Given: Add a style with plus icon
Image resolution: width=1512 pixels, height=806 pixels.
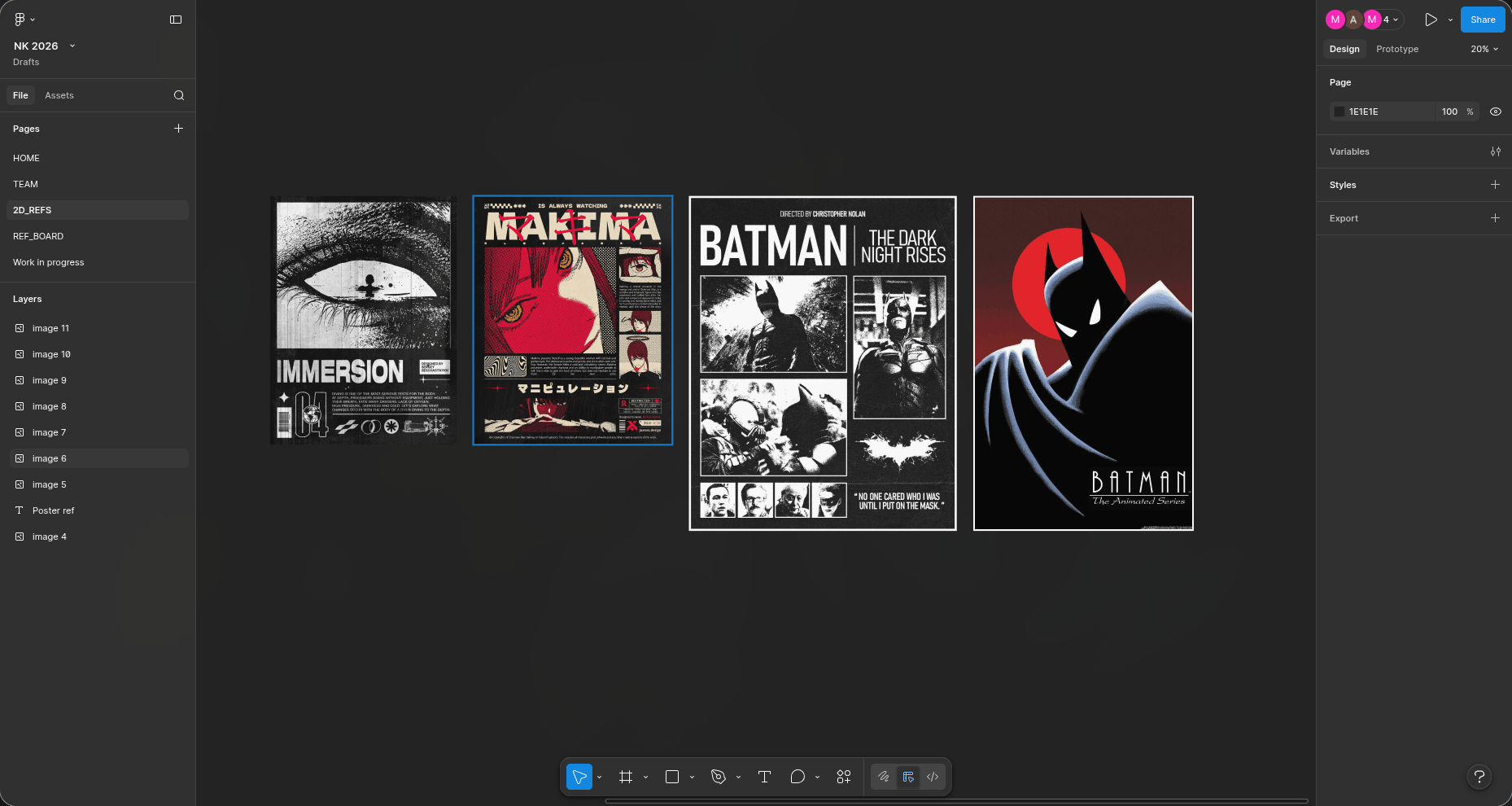Looking at the screenshot, I should 1496,185.
